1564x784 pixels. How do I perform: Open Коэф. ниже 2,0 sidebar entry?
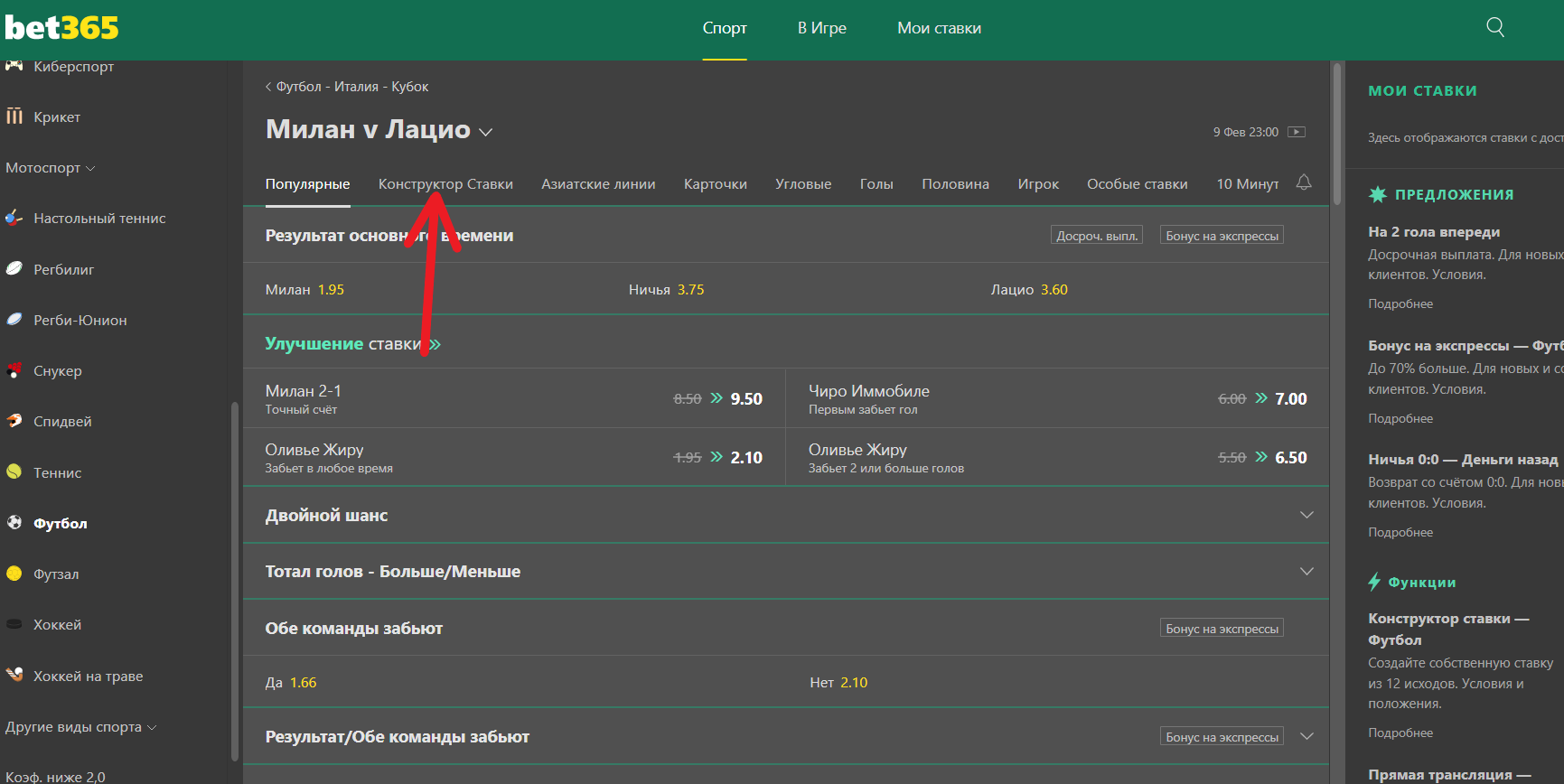[x=55, y=776]
